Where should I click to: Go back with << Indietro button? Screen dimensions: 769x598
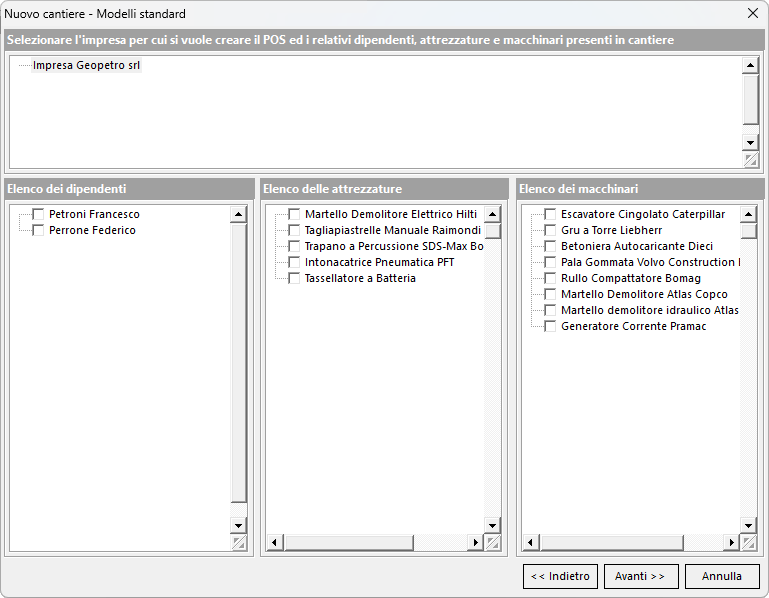coord(560,576)
